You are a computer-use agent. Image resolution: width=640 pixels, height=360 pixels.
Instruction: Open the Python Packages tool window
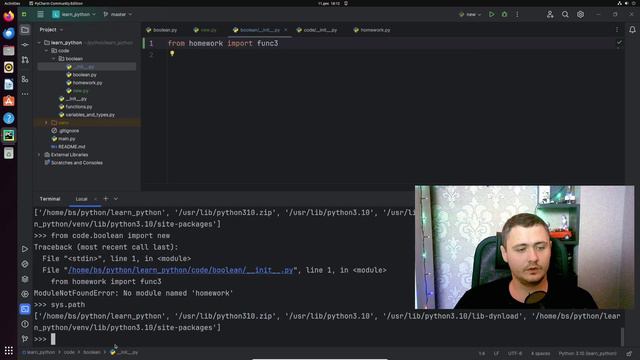click(25, 279)
